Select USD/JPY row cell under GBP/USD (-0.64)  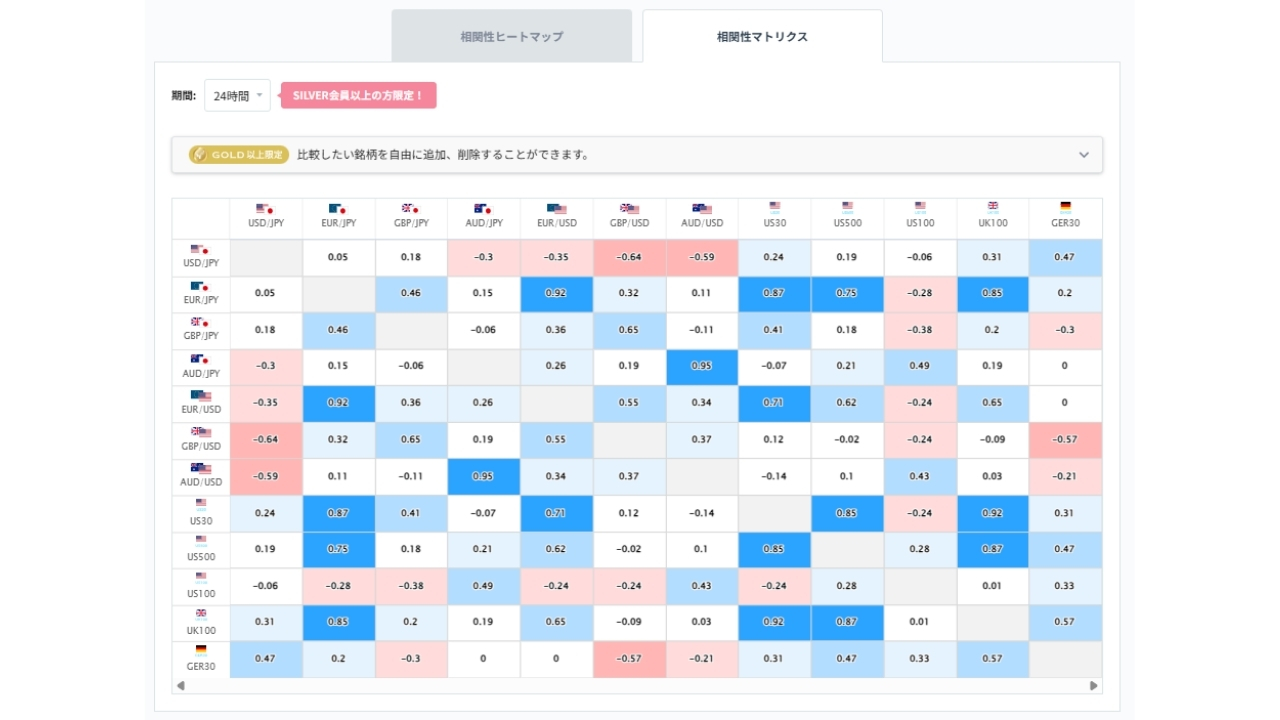point(629,257)
